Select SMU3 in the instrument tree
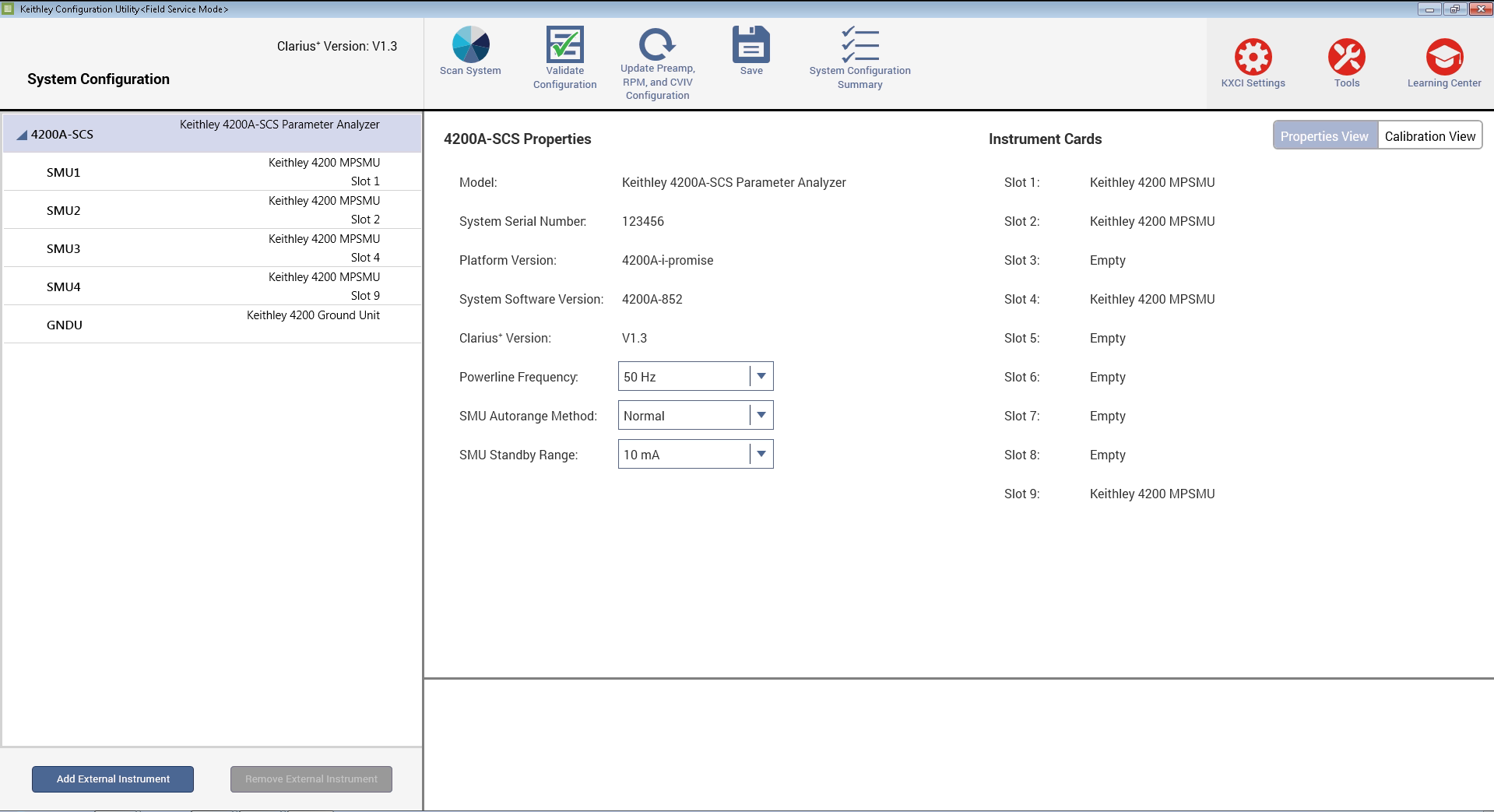 coord(213,248)
